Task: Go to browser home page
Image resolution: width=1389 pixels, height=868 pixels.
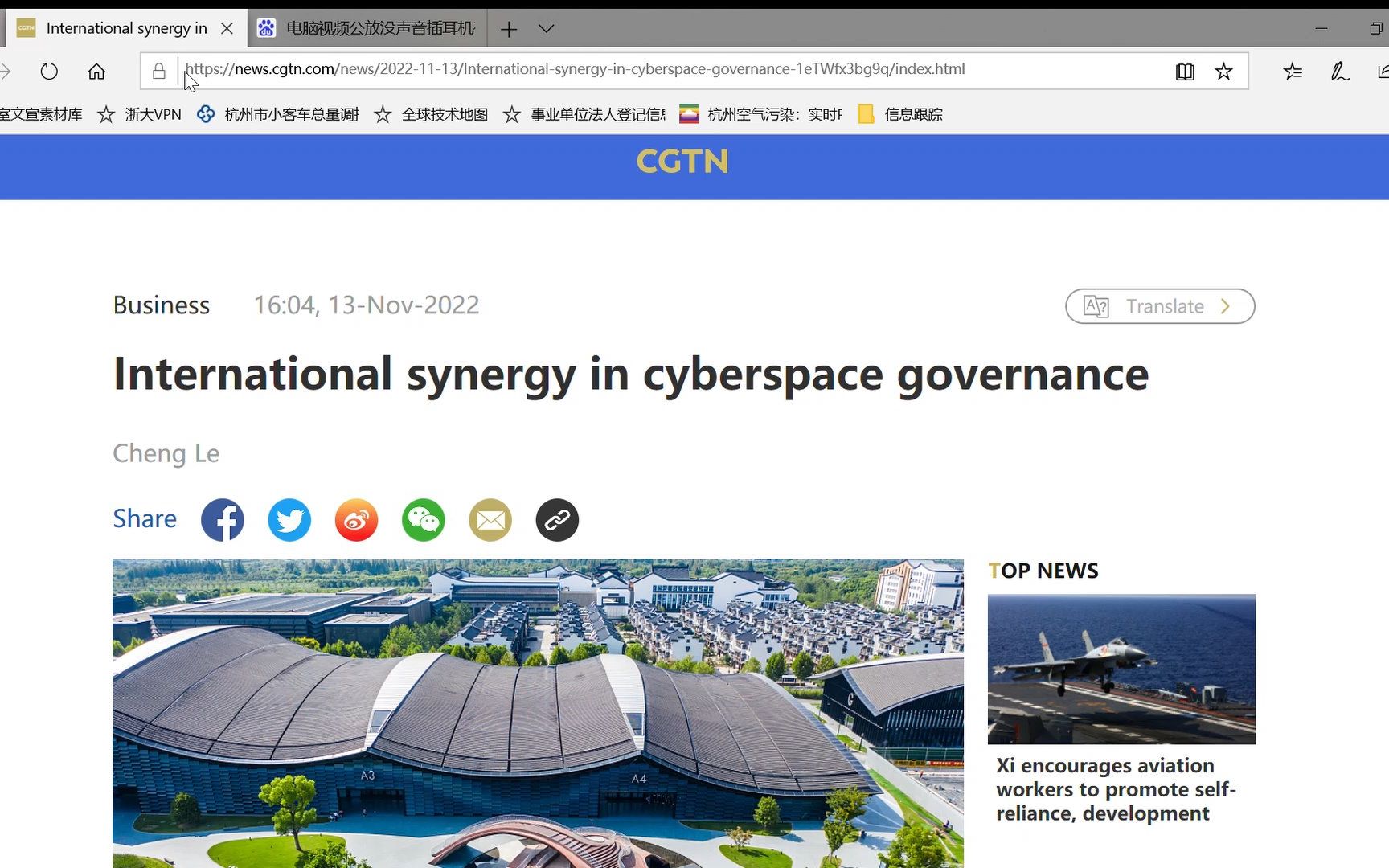Action: [96, 72]
